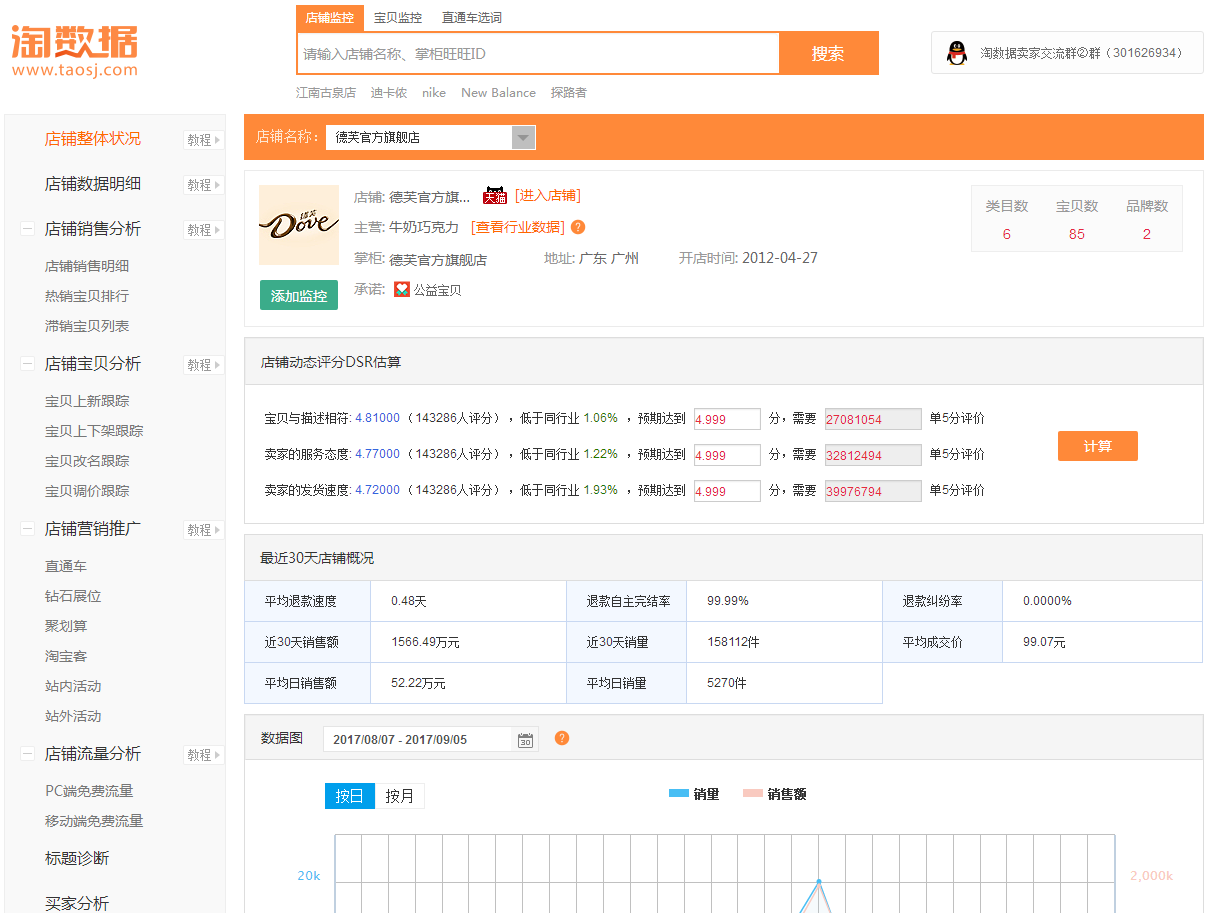Collapse the 店铺流量分析 section
Screen dimensions: 1212x913
tap(27, 754)
